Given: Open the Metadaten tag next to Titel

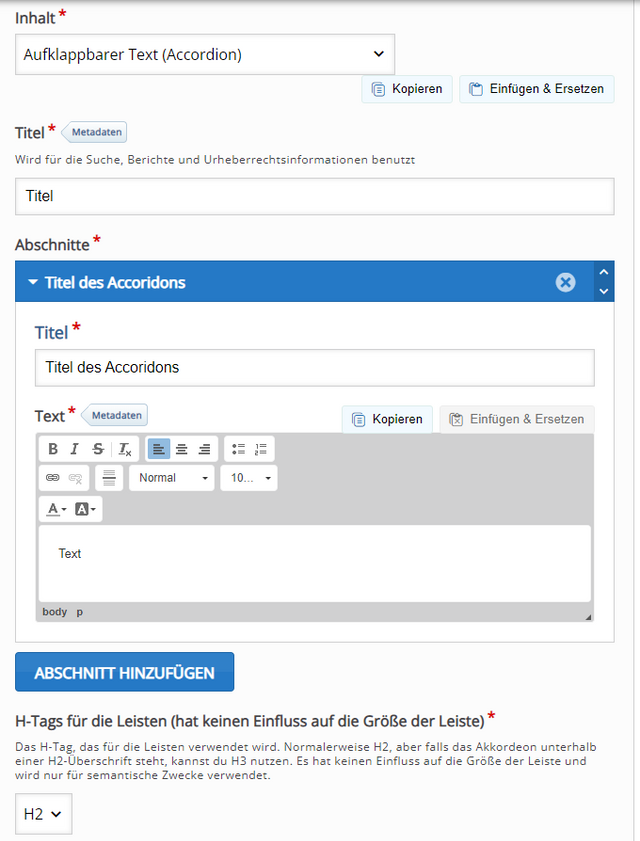Looking at the screenshot, I should click(94, 132).
